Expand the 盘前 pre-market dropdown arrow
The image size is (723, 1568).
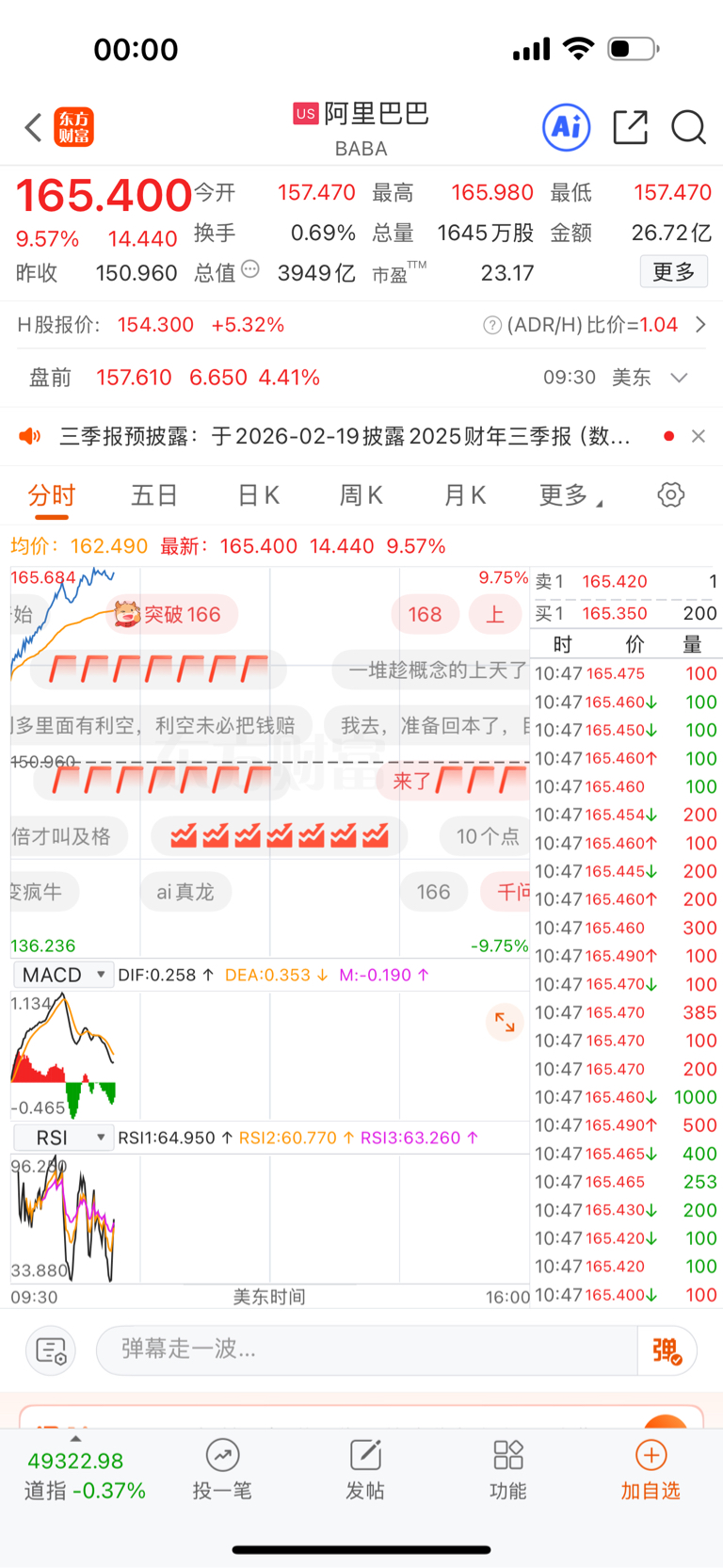679,378
